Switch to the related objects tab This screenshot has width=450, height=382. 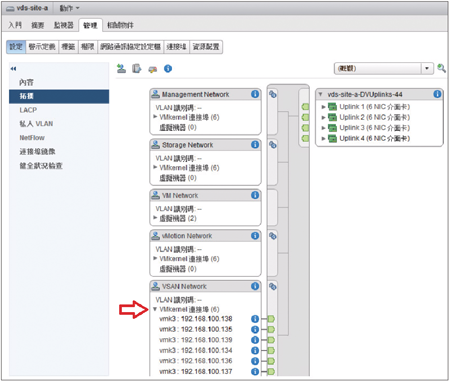(120, 25)
